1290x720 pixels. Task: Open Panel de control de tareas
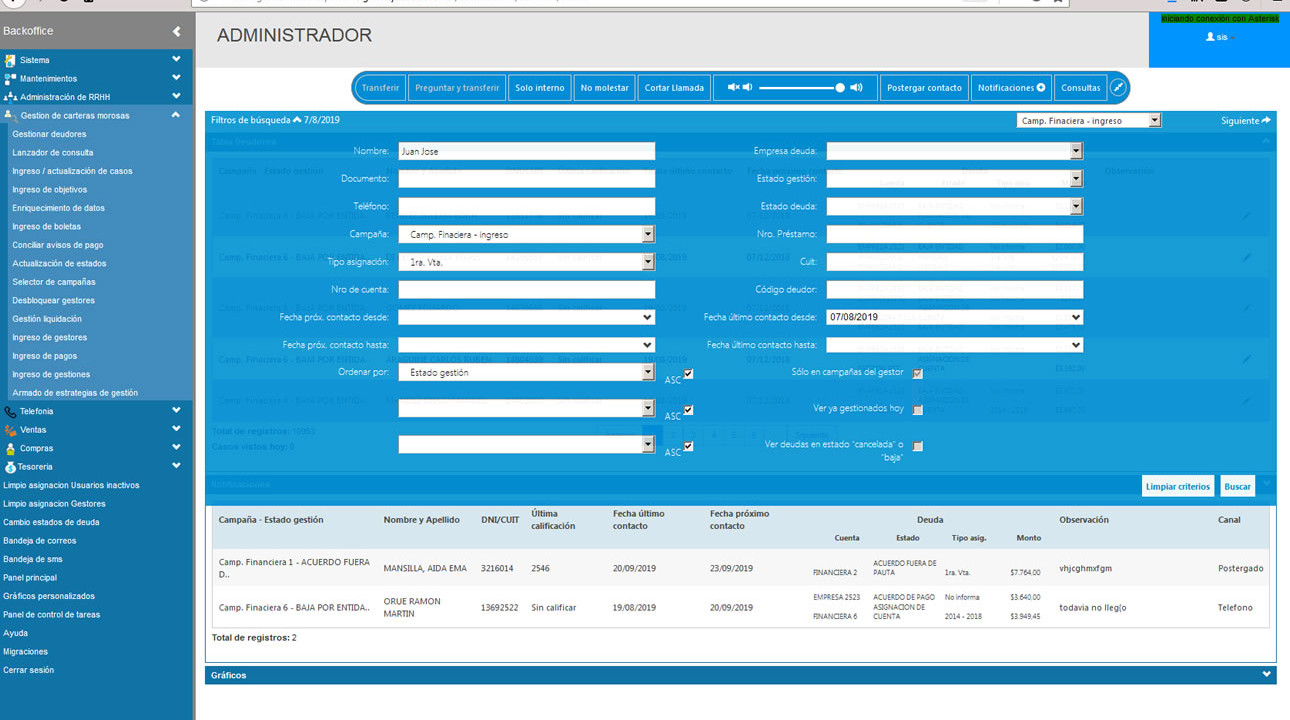[52, 615]
